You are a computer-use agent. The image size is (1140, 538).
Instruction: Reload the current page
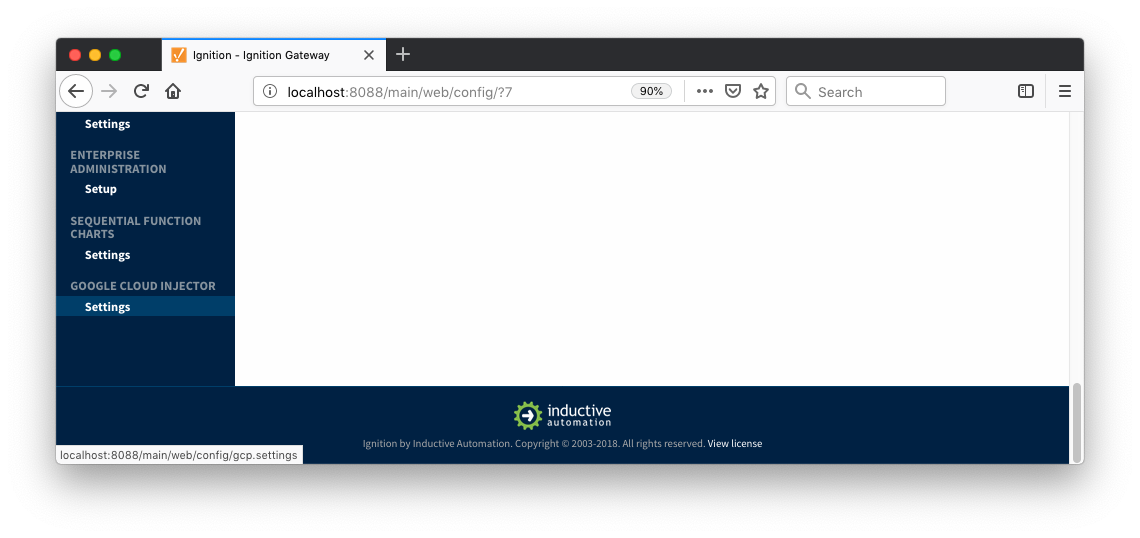click(141, 91)
